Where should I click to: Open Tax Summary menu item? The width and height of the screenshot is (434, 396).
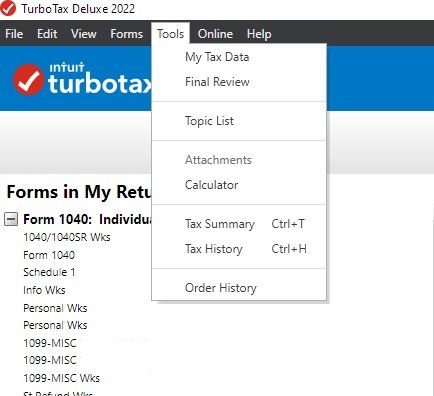(x=239, y=224)
